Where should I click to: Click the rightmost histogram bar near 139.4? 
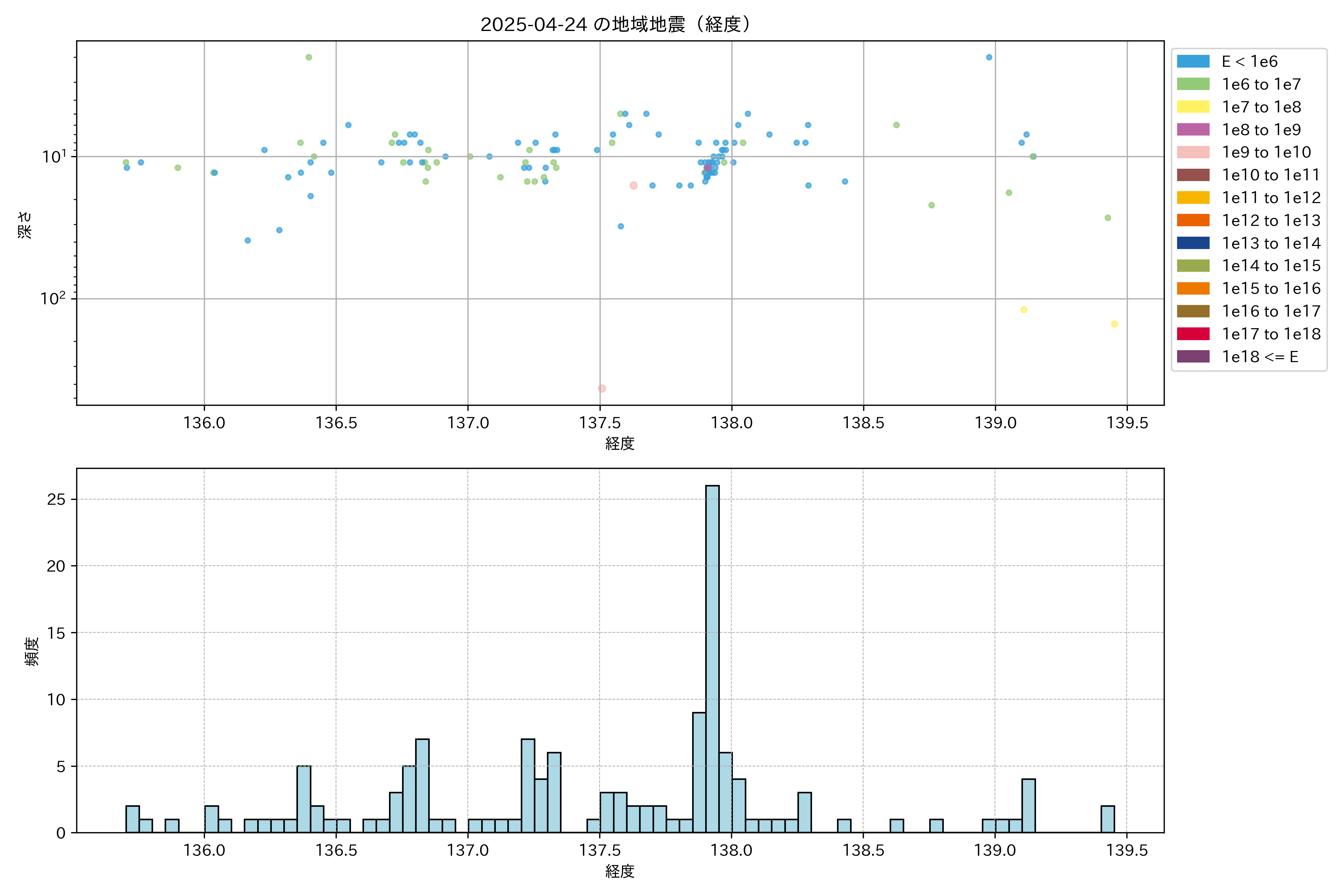coord(1107,819)
